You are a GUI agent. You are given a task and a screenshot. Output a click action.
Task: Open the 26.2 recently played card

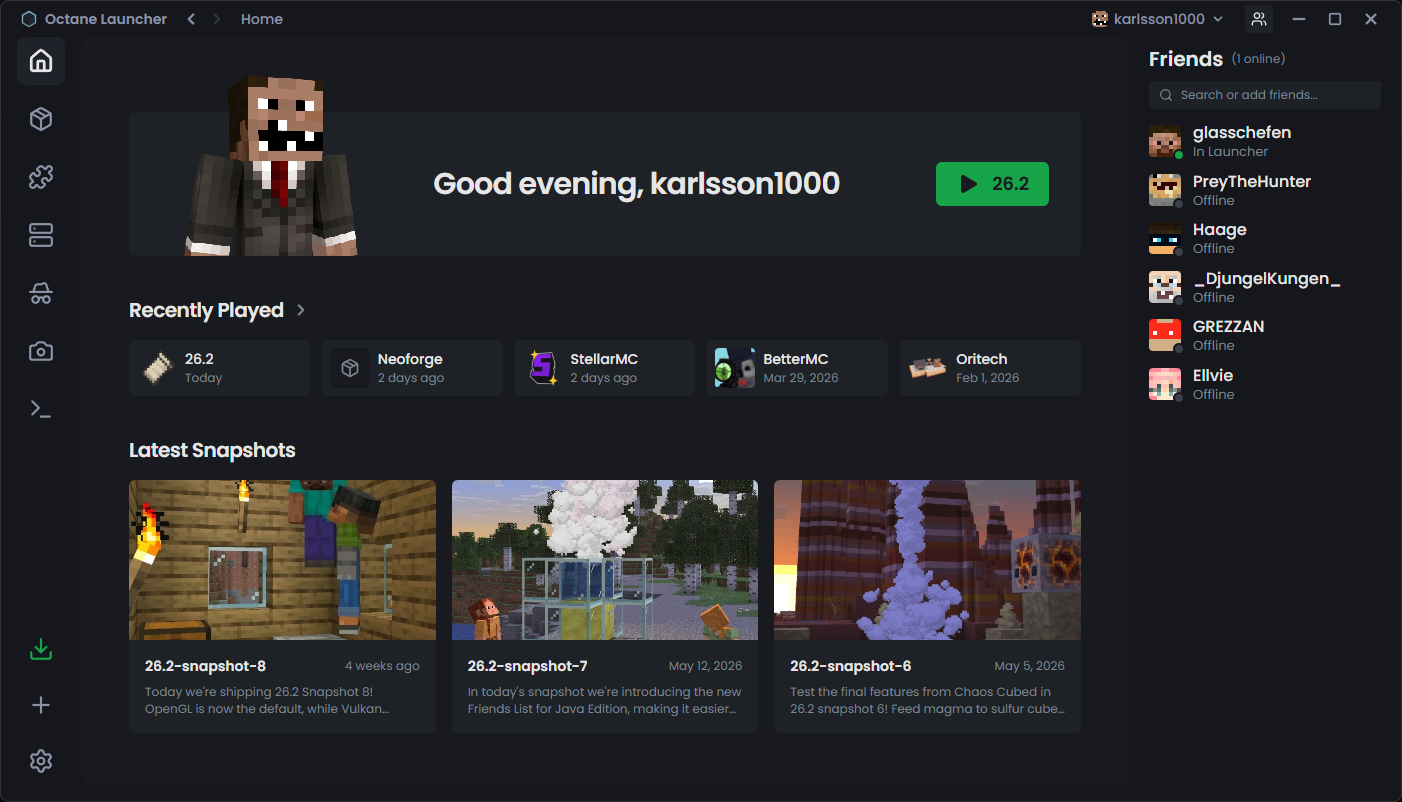point(219,368)
